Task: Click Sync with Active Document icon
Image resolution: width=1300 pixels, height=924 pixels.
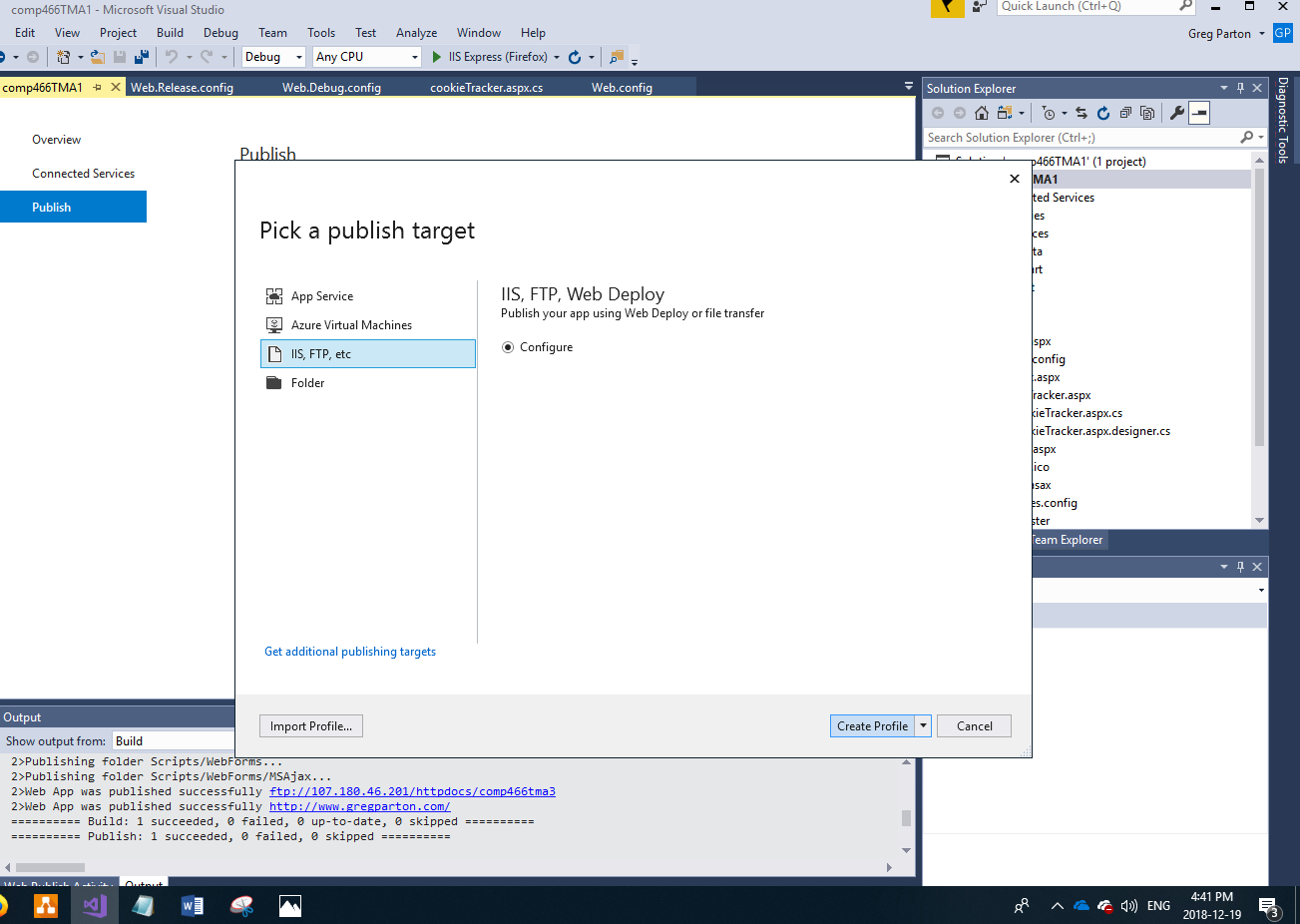Action: click(1082, 113)
